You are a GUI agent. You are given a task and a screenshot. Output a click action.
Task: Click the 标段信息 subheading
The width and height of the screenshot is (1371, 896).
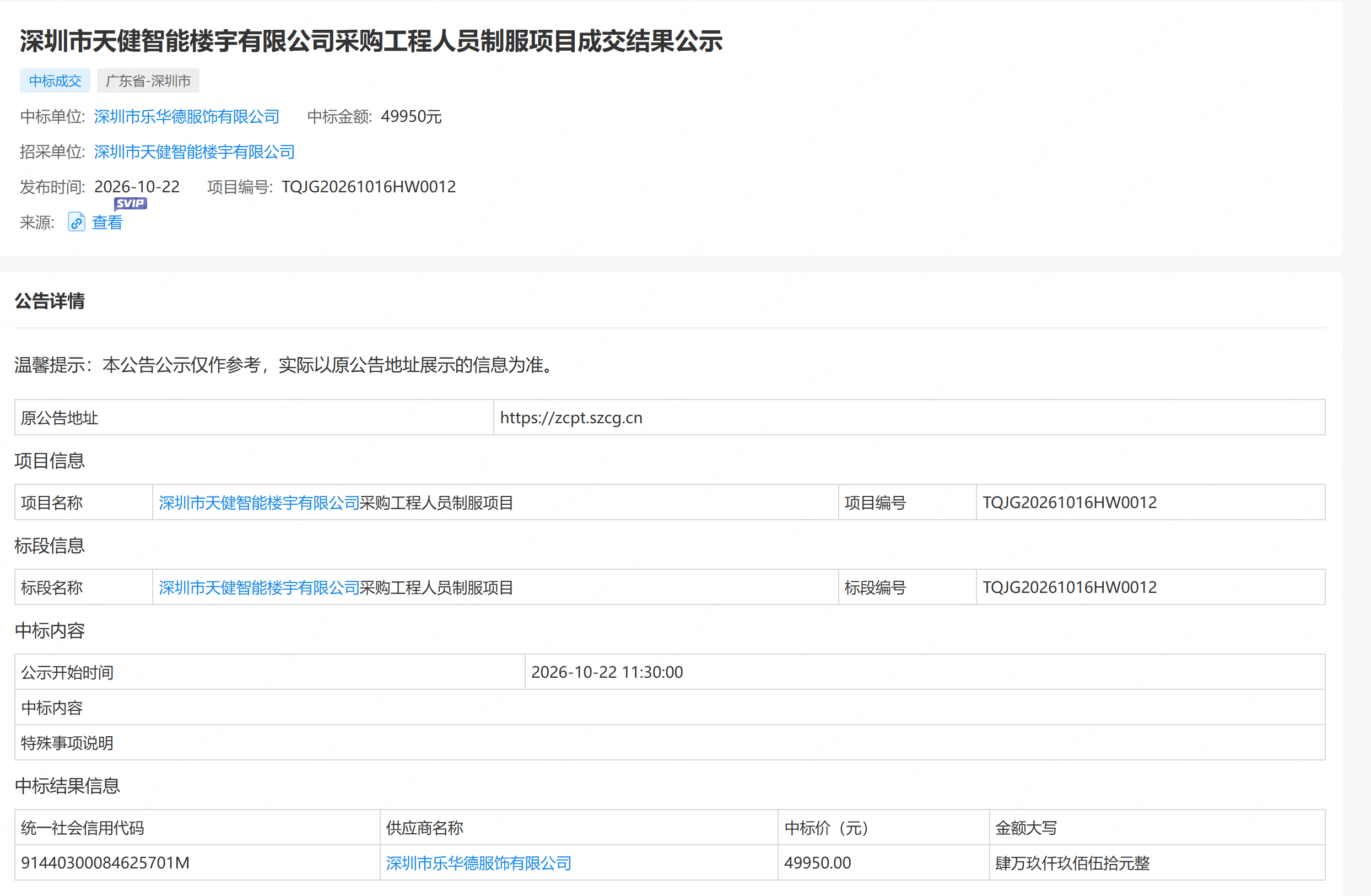50,545
